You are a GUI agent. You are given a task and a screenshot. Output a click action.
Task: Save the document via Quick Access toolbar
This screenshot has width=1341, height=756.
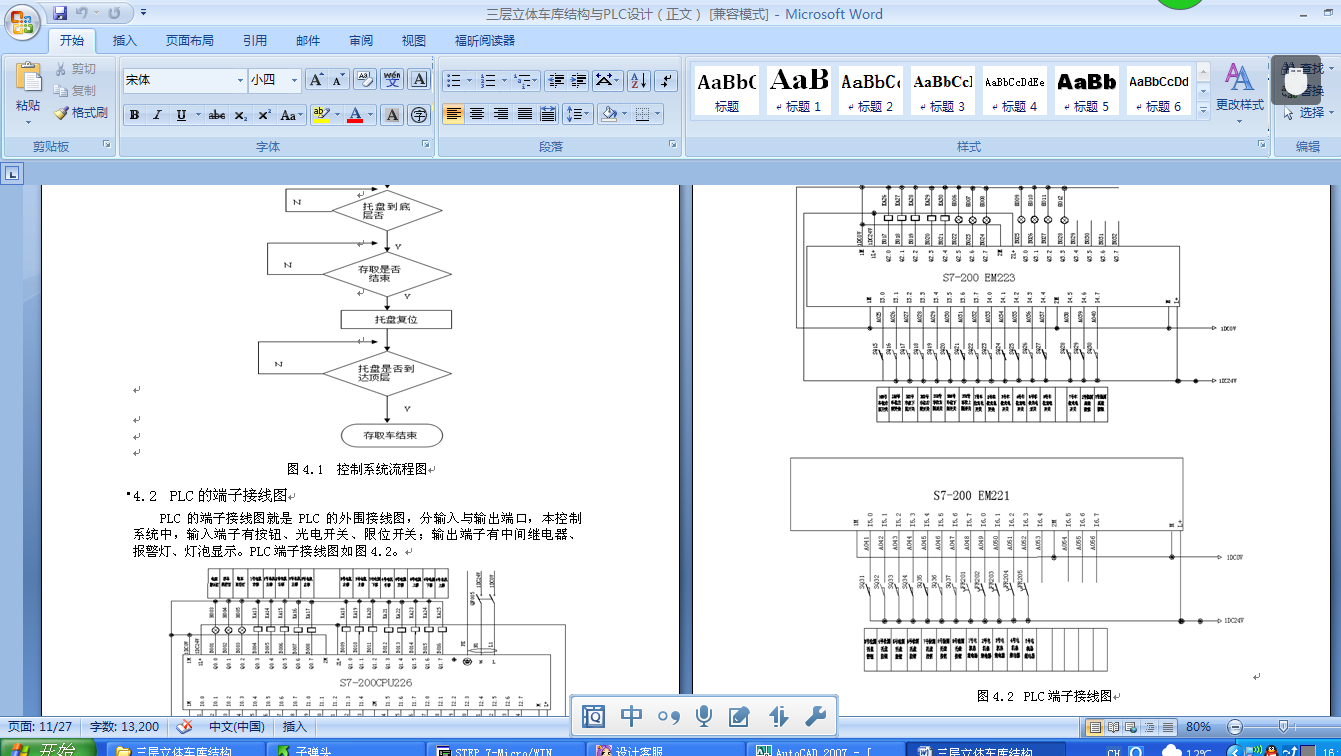pos(60,13)
